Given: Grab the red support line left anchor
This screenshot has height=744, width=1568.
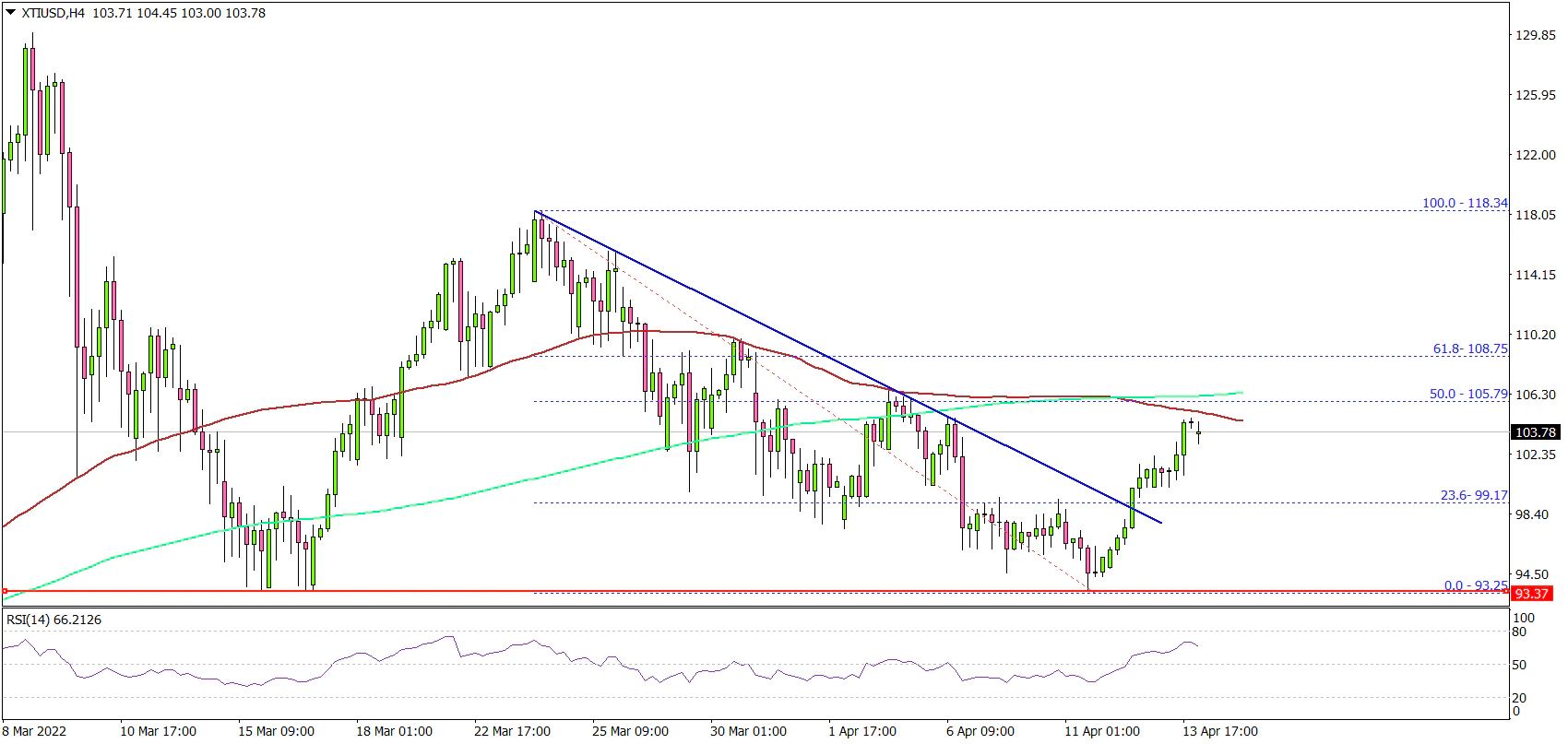Looking at the screenshot, I should pos(5,591).
